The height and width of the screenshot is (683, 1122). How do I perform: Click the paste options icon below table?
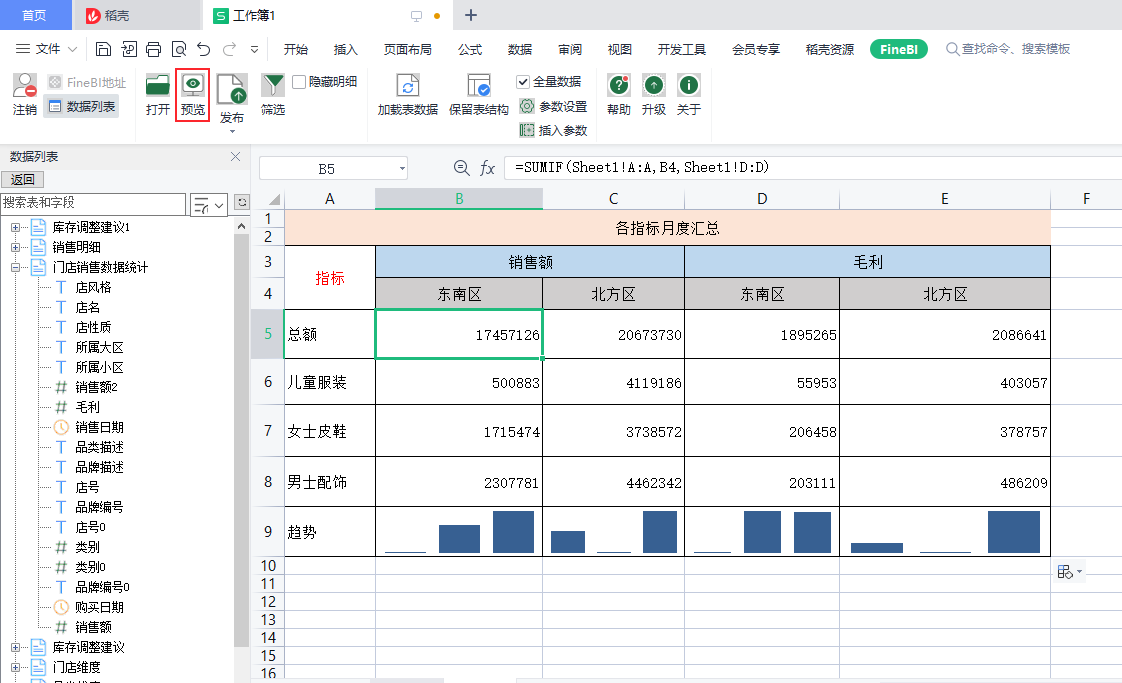click(1069, 571)
